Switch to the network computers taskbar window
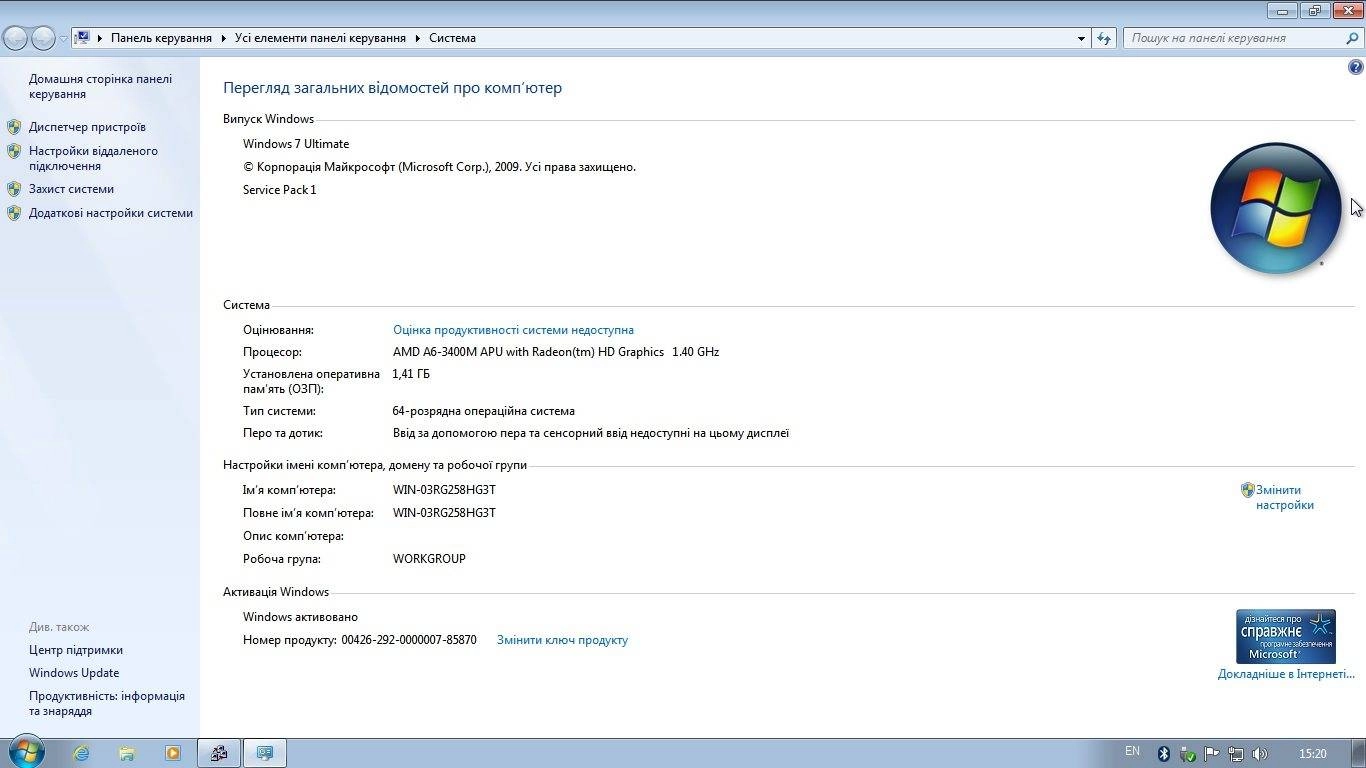Screen dimensions: 1366x768 [219, 753]
